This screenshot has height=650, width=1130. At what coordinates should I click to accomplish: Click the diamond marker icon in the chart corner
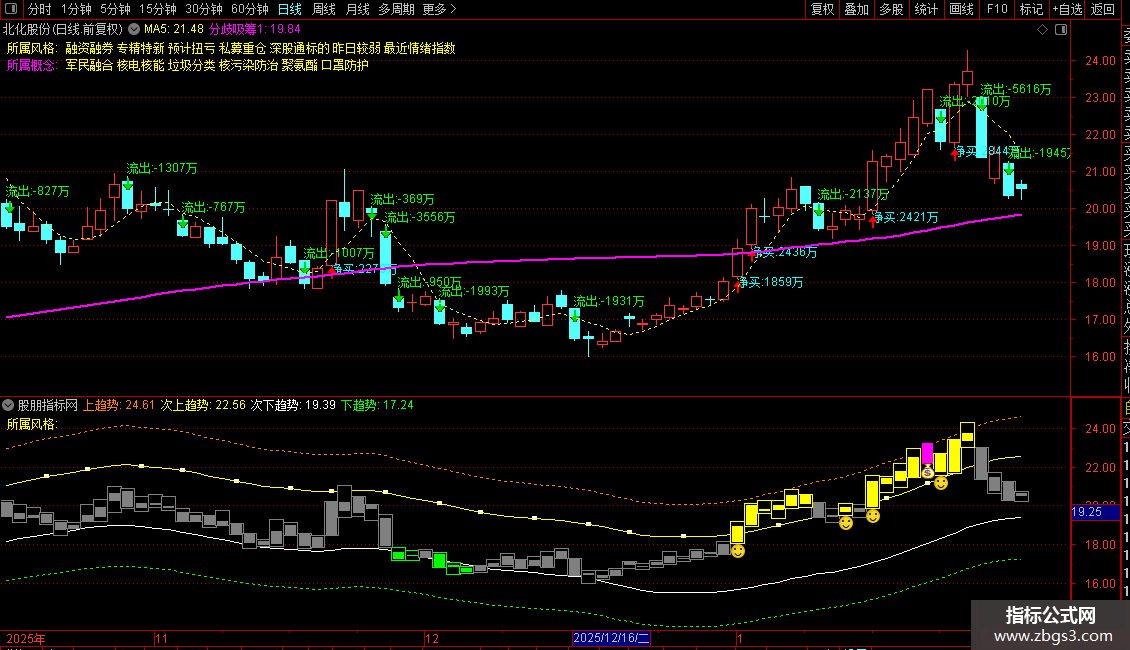coord(1042,30)
